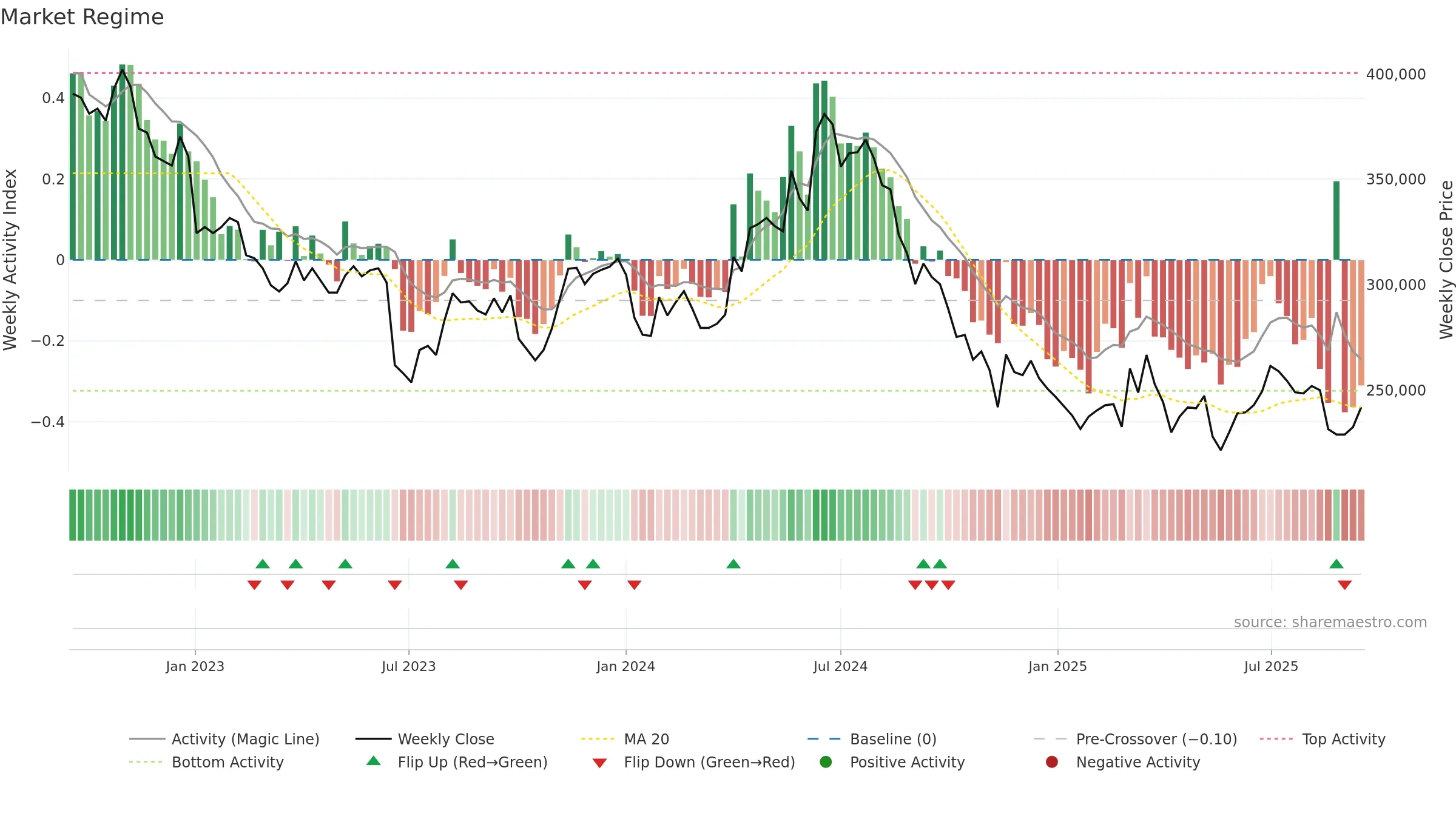The height and width of the screenshot is (819, 1456).
Task: Click the Jan 2024 x-axis label
Action: coord(626,666)
